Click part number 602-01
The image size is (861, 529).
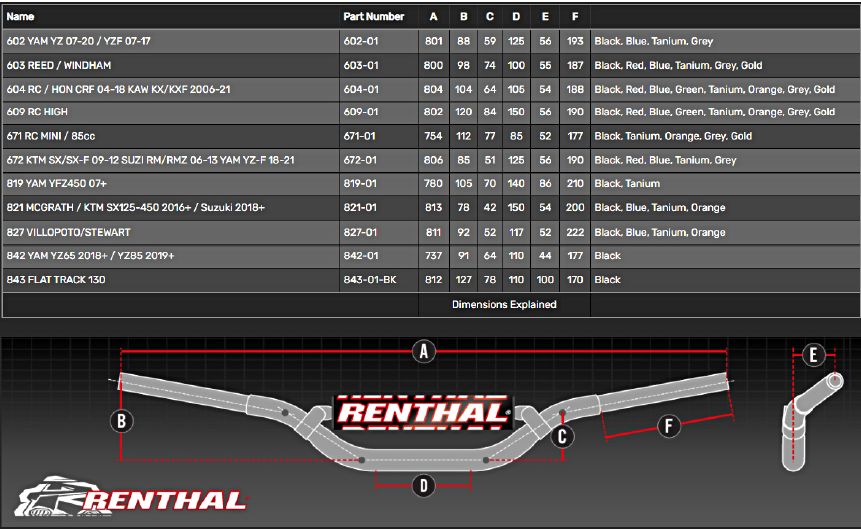click(x=361, y=41)
